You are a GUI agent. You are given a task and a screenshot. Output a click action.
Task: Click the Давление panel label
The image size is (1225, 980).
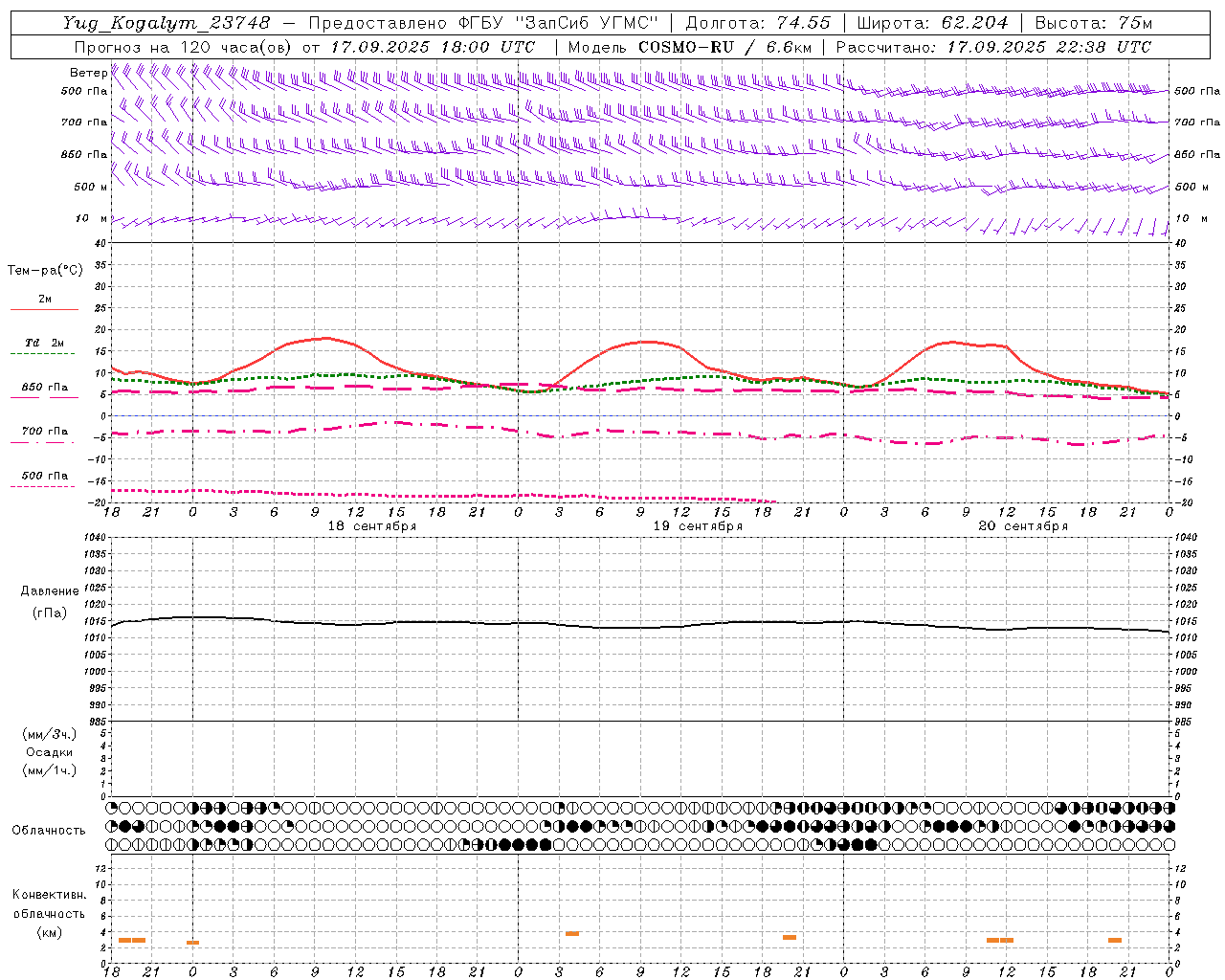point(50,591)
